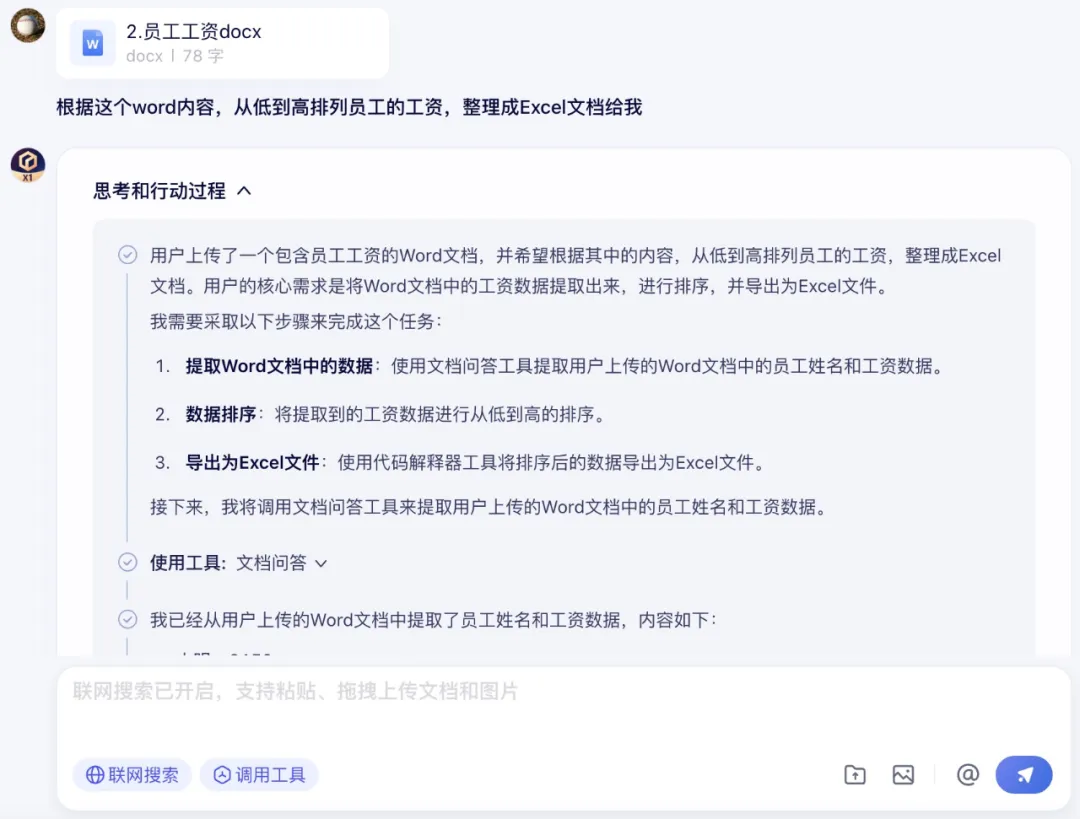Click the 思考和行动过程 heading text
Image resolution: width=1080 pixels, height=819 pixels.
159,191
